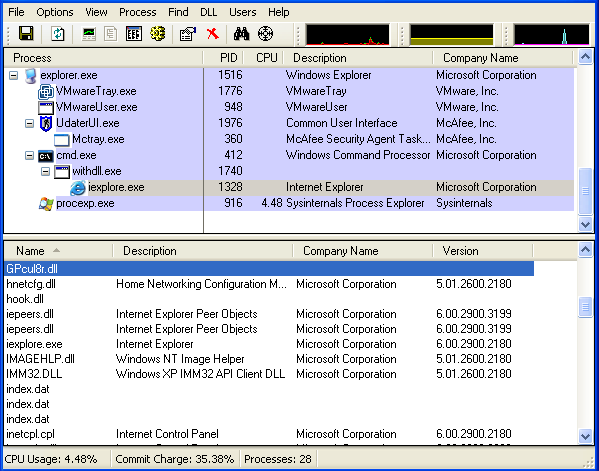The image size is (599, 471).
Task: Click the DLL pane scrollbar thumb
Action: click(585, 307)
